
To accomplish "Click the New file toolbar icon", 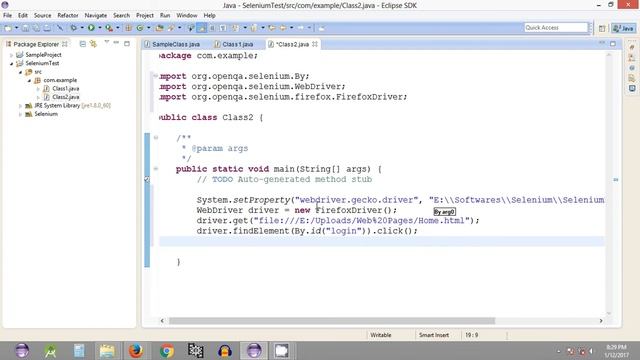I will pos(8,28).
